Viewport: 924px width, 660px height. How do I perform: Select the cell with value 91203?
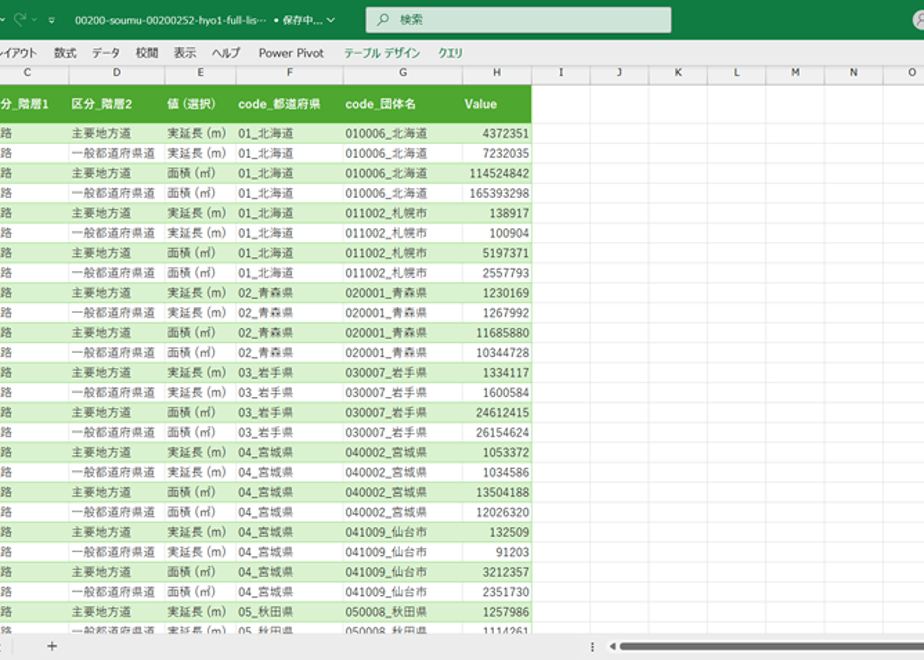[x=497, y=552]
